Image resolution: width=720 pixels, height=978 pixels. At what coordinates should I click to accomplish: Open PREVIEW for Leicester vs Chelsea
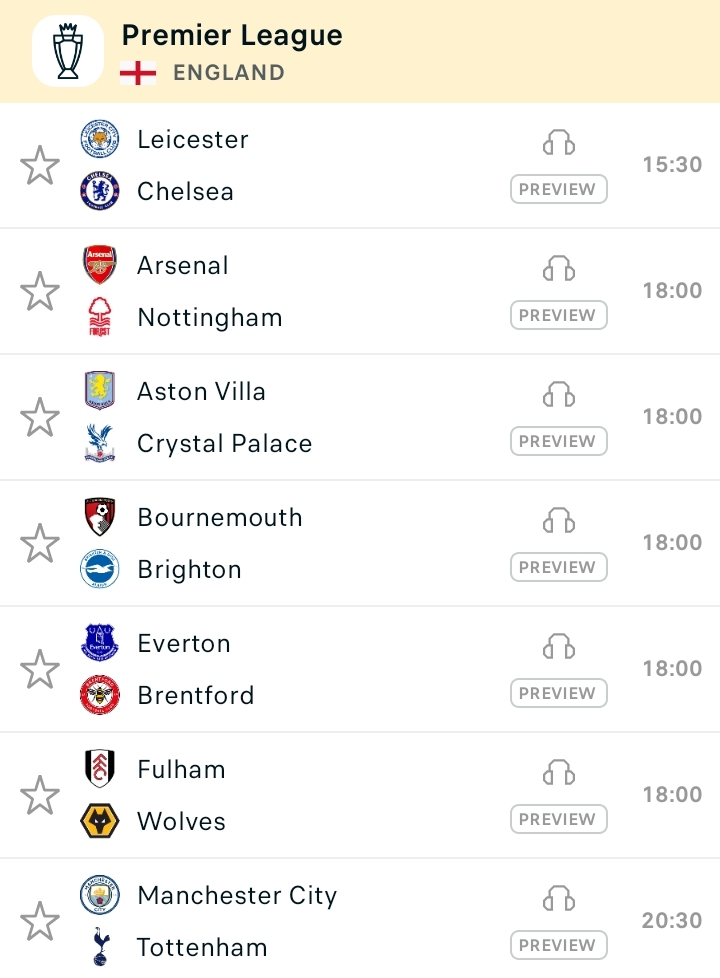(x=558, y=189)
